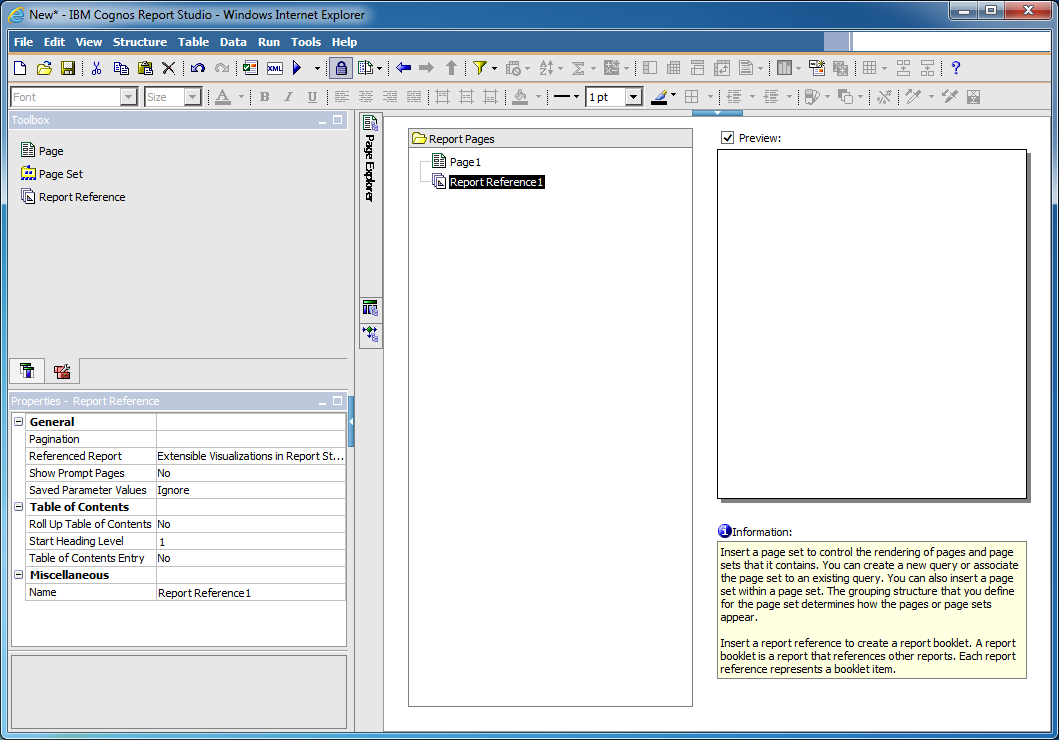Collapse the Table of Contents properties group
The image size is (1059, 740).
tap(19, 506)
